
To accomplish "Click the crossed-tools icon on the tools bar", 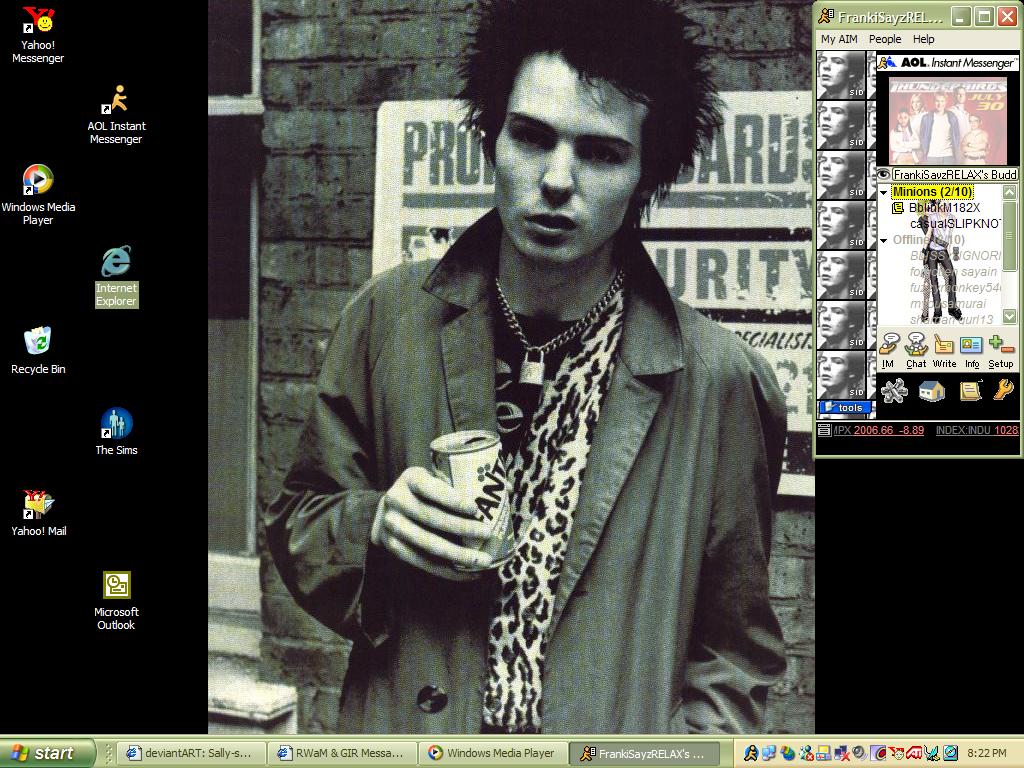I will coord(893,391).
